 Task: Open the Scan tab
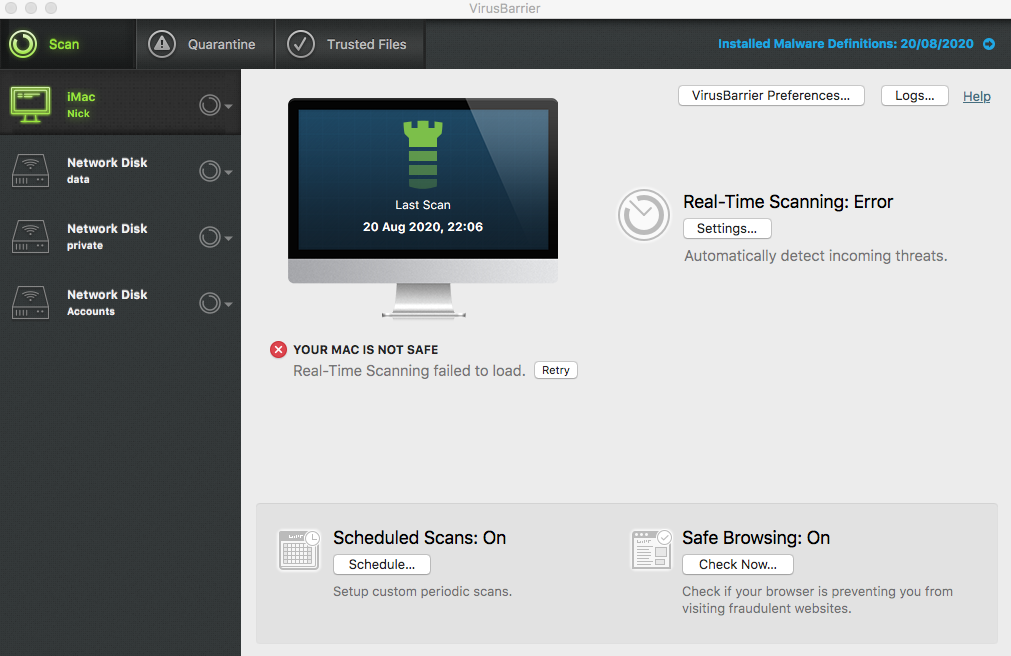(68, 44)
